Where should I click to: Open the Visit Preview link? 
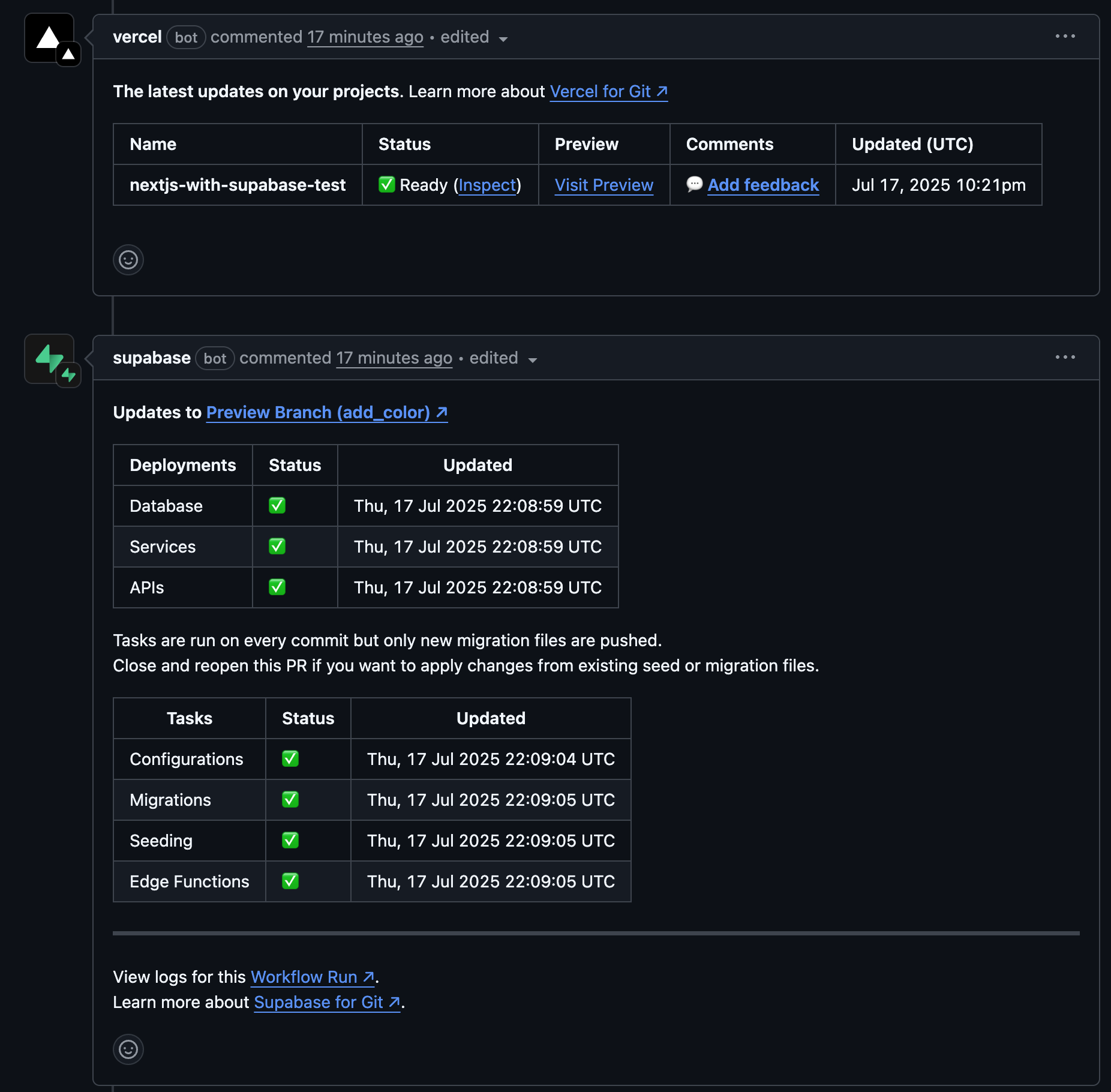[604, 185]
